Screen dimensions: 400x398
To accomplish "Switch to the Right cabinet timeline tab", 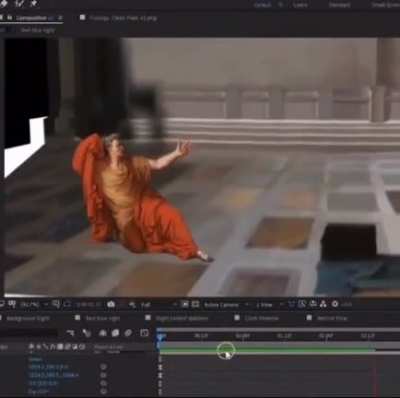I will (x=182, y=318).
